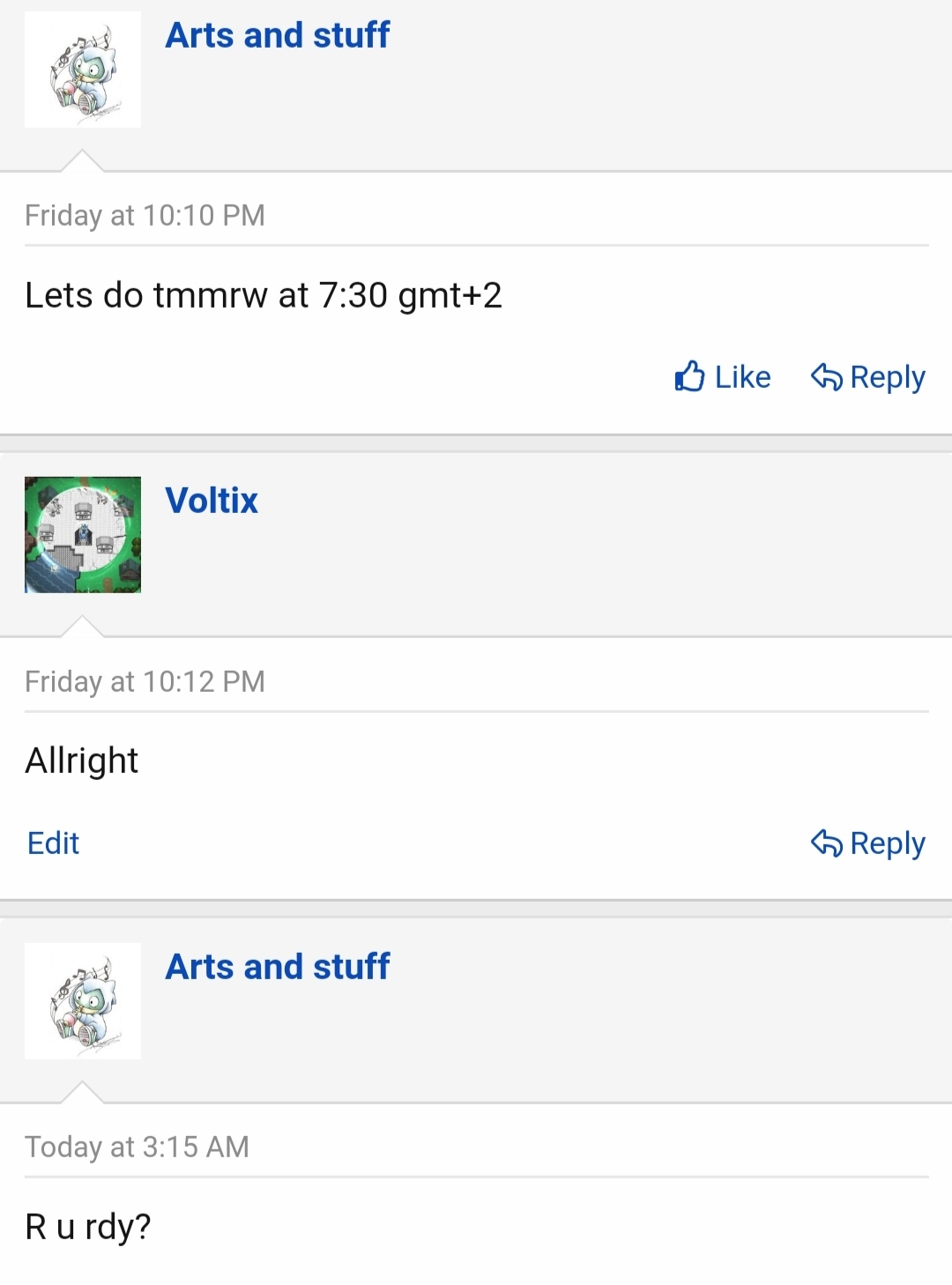Select the "Allright" message text
Viewport: 952px width, 1285px height.
[x=81, y=761]
